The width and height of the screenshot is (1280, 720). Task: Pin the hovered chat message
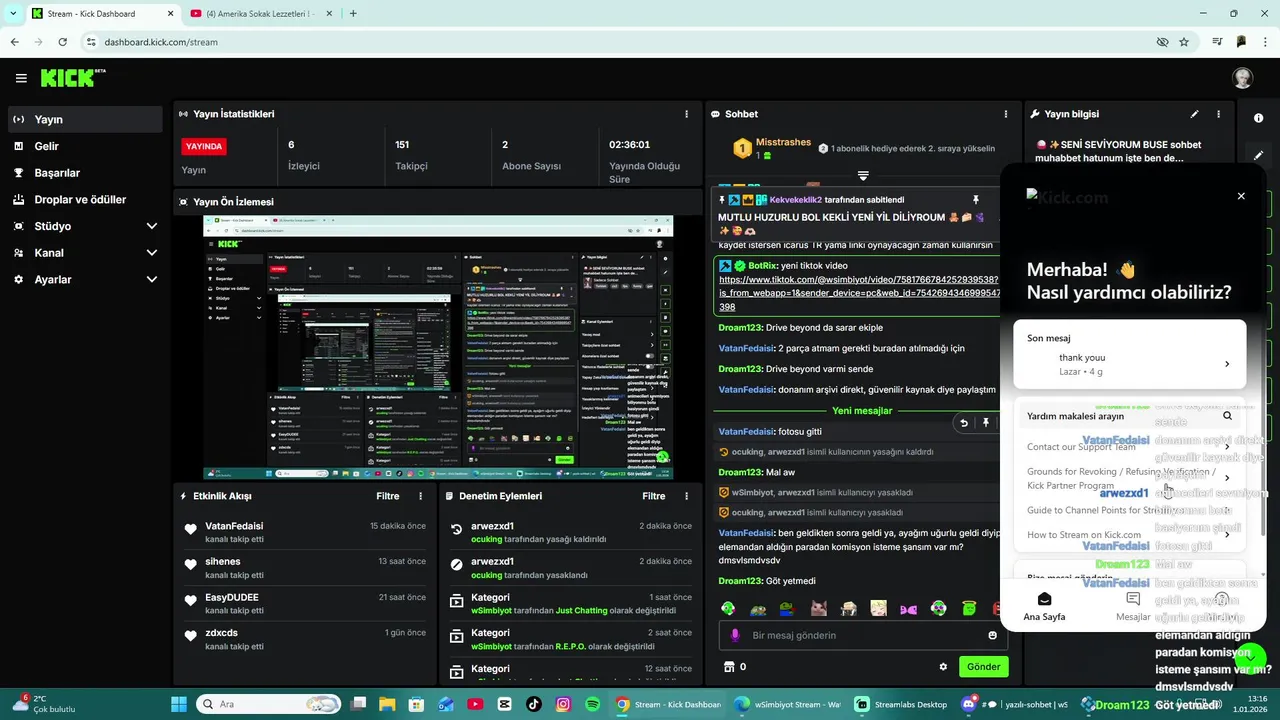coord(985,423)
